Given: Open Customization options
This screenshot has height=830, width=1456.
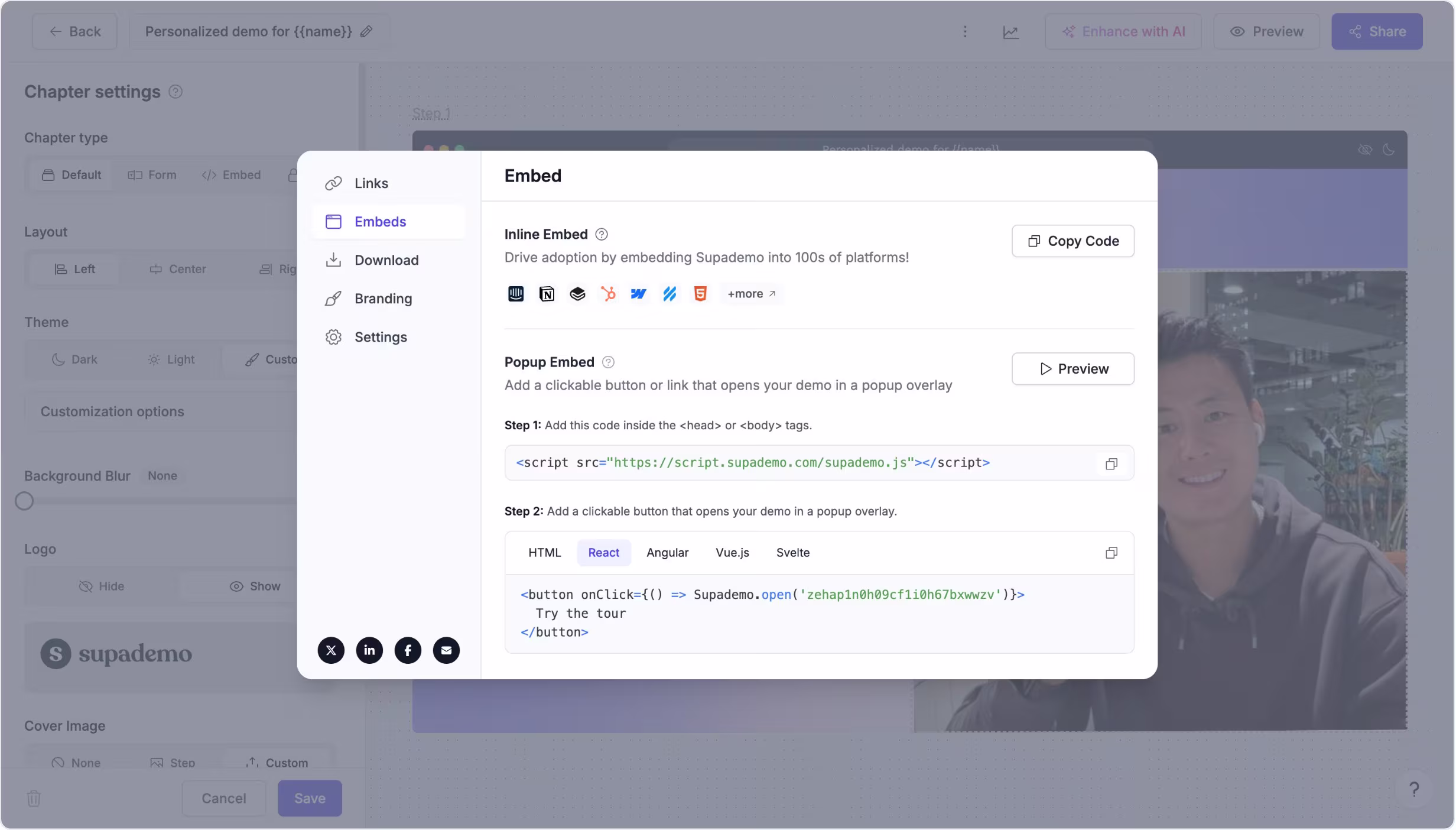Looking at the screenshot, I should tap(112, 411).
